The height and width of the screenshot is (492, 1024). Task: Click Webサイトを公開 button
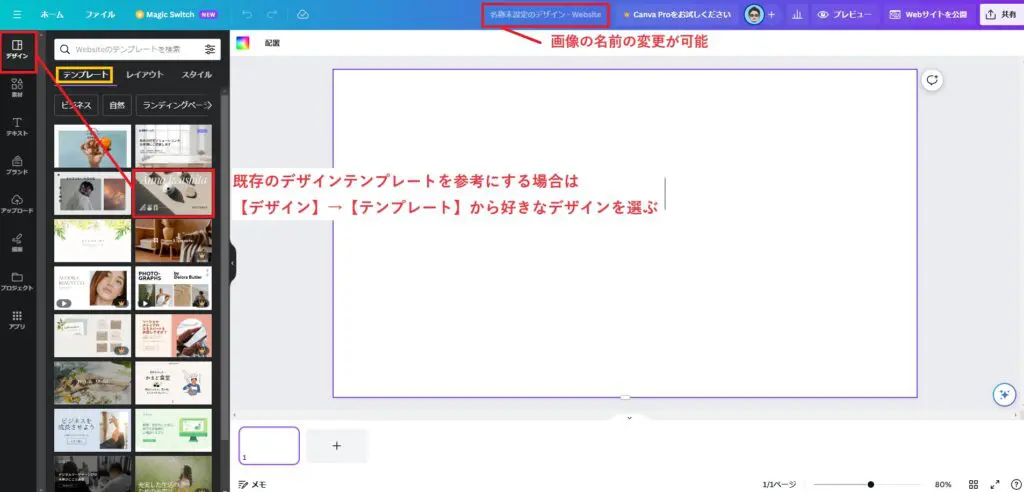929,14
